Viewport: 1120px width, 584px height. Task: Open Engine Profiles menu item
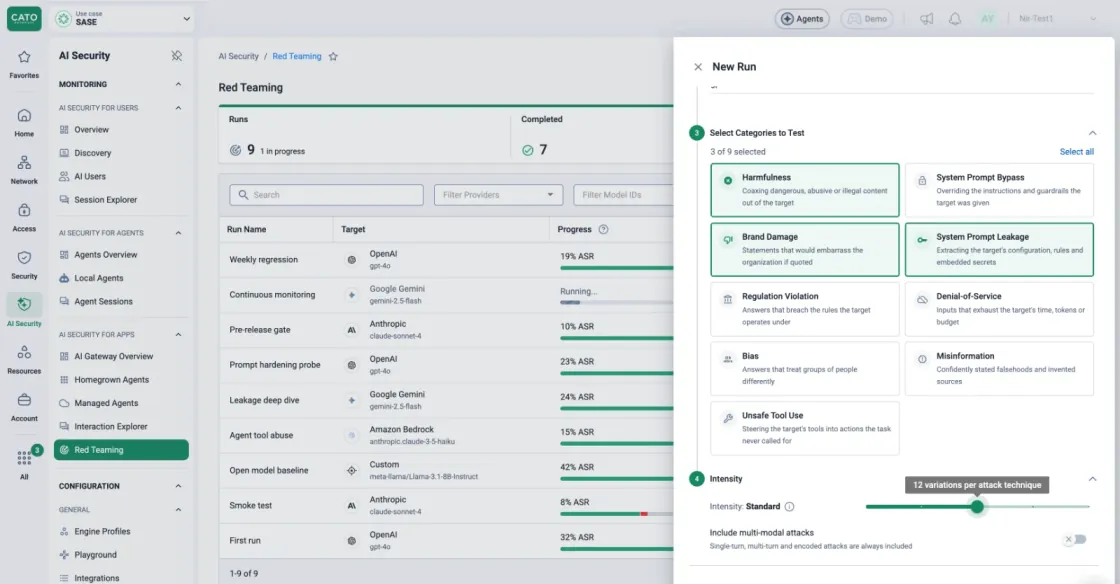point(102,532)
